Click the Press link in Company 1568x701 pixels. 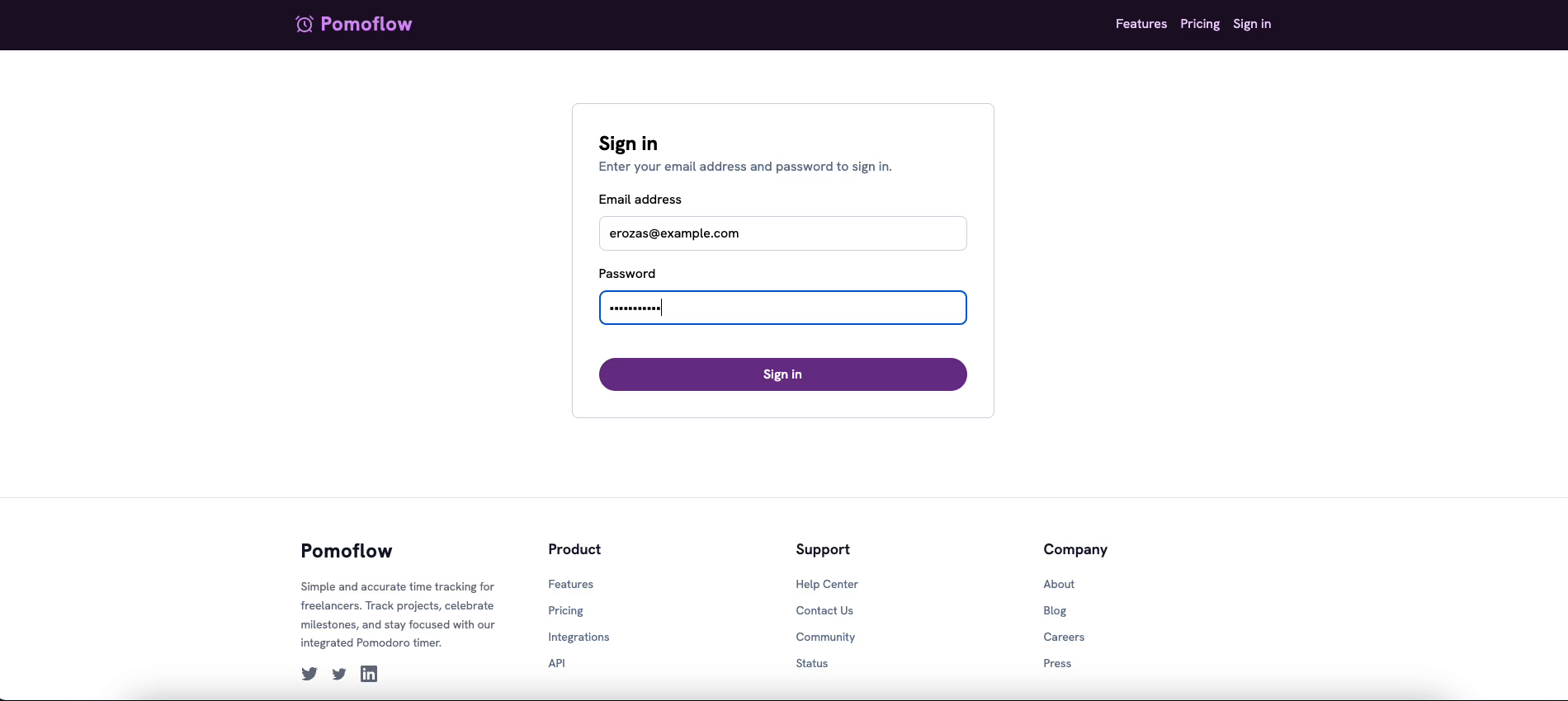(x=1056, y=663)
